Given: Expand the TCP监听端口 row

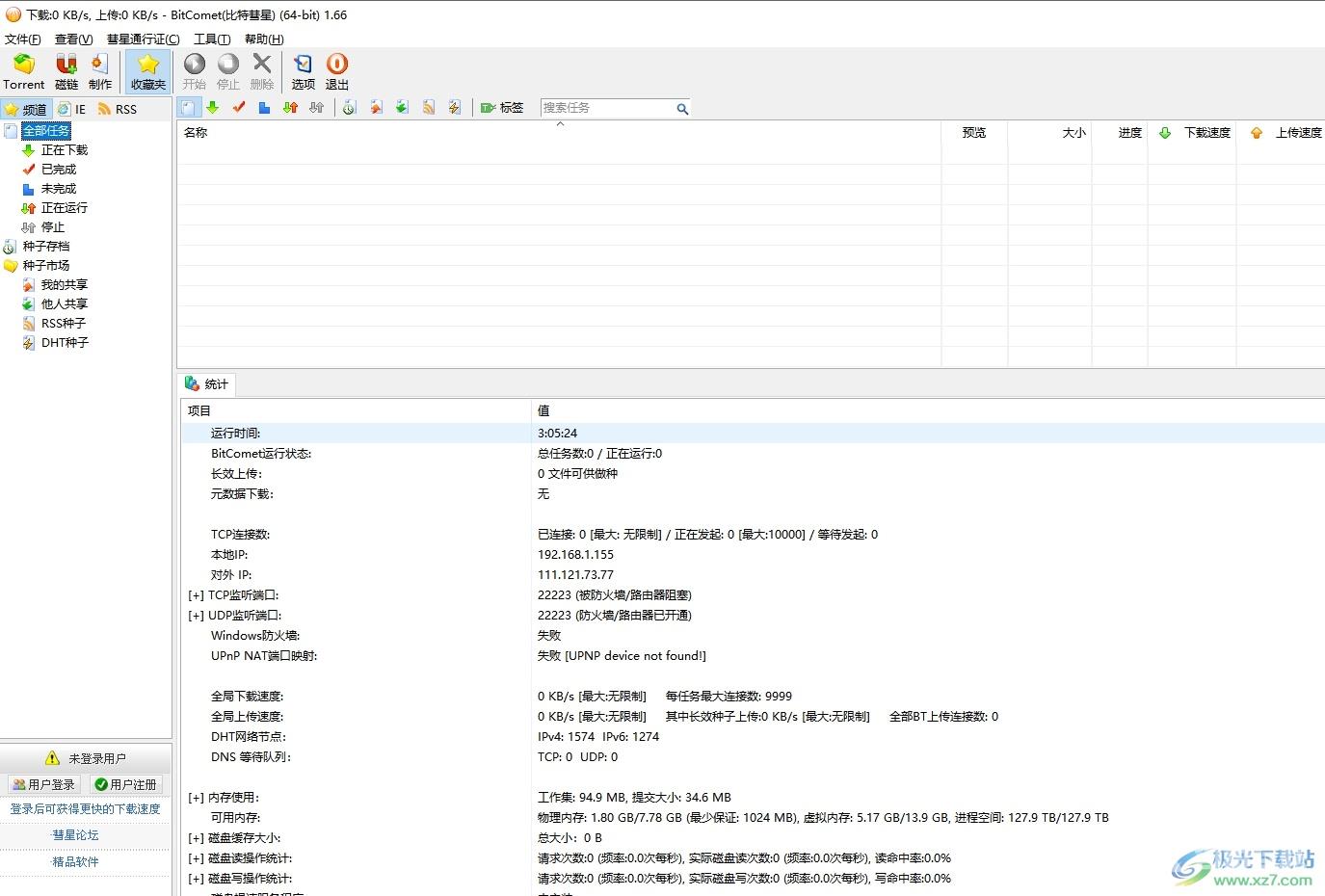Looking at the screenshot, I should [x=196, y=595].
